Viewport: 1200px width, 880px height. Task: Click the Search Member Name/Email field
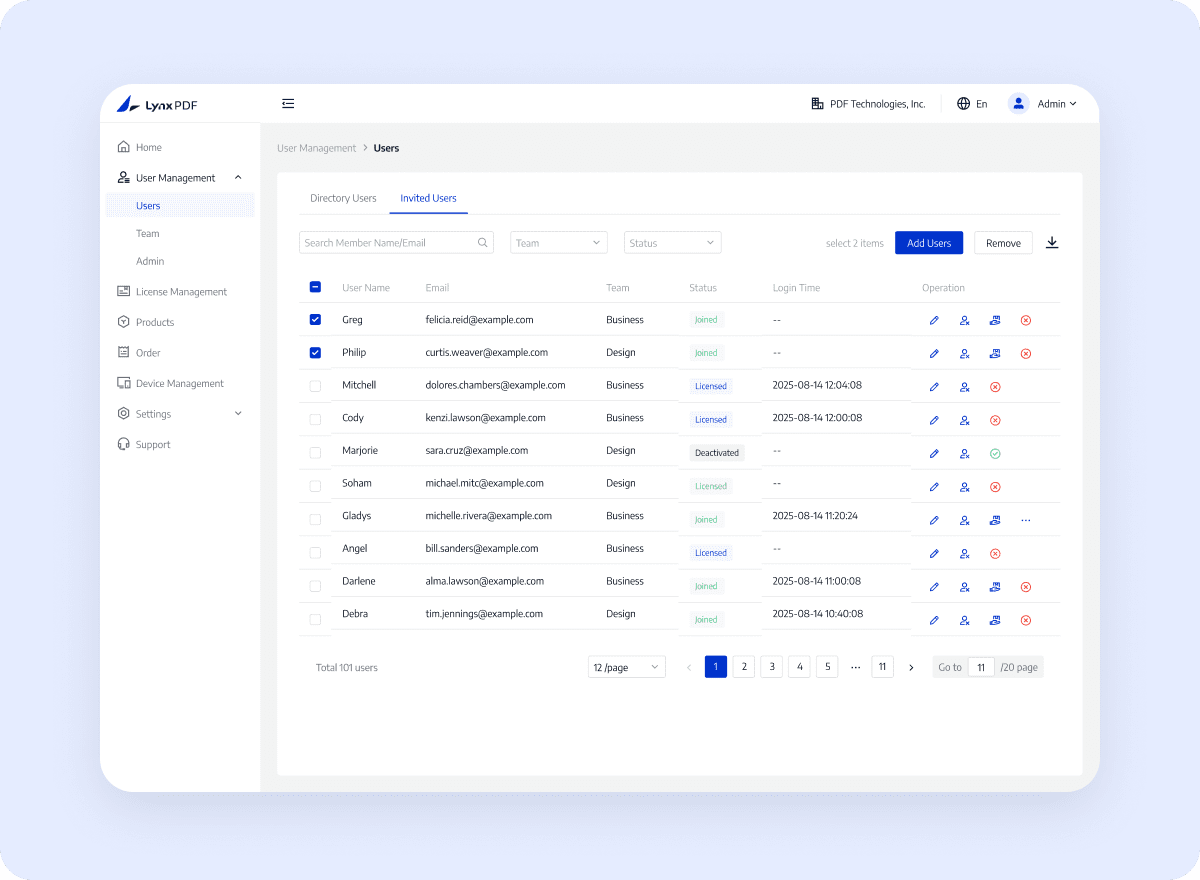[x=396, y=243]
